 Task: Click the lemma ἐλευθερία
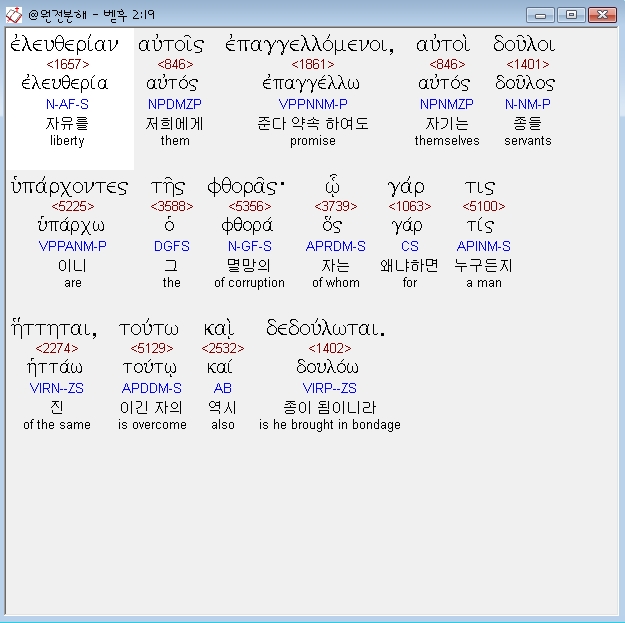coord(65,83)
